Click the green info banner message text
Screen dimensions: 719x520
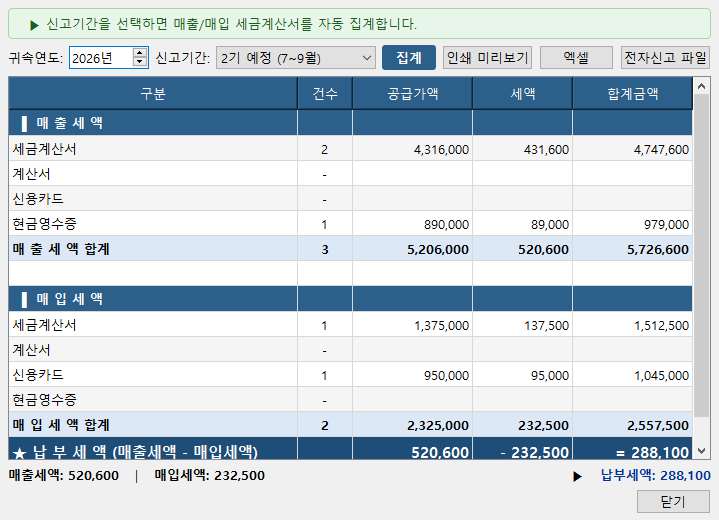[x=232, y=24]
